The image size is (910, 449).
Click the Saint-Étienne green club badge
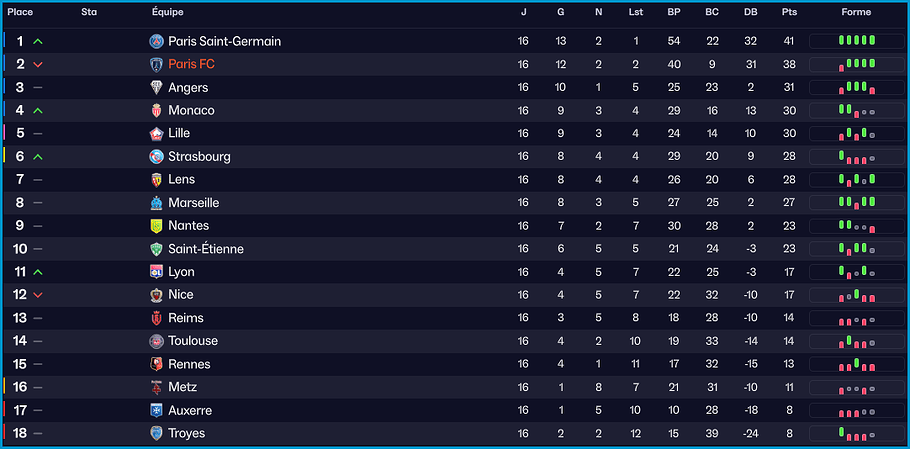coord(156,249)
